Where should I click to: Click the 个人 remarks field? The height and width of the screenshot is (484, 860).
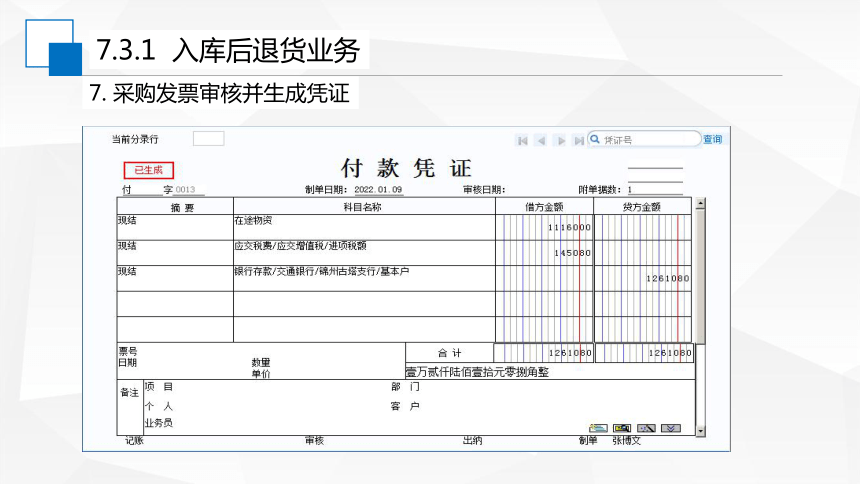159,406
